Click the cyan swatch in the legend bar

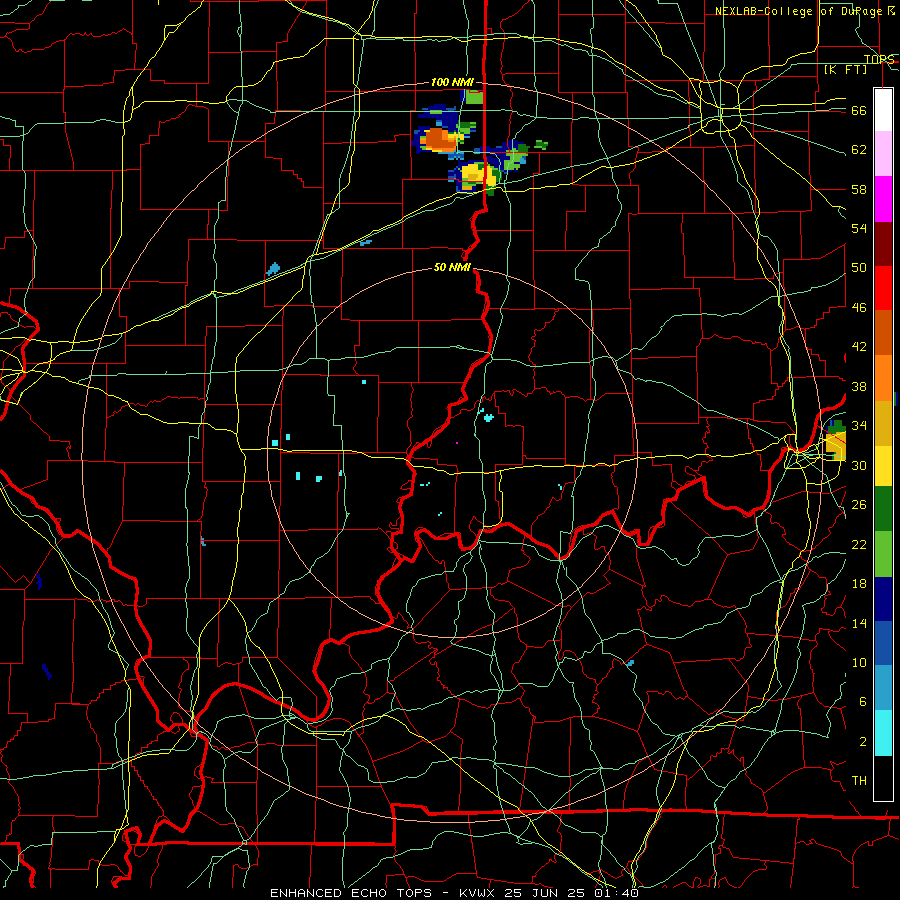pos(883,733)
